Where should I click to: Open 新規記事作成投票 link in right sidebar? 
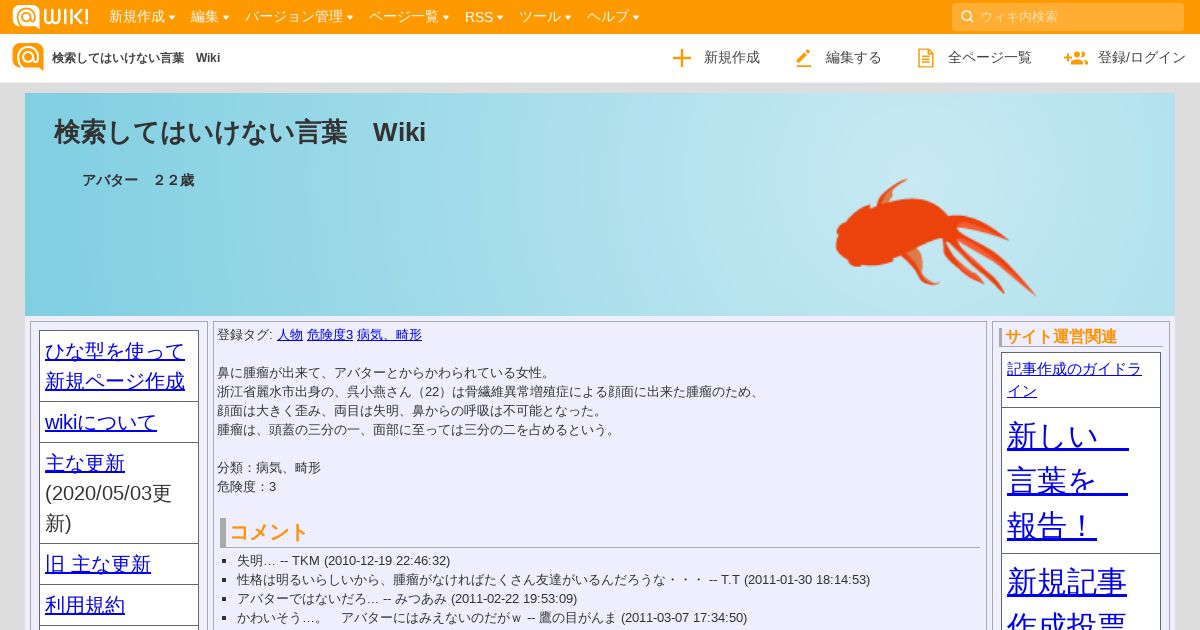tap(1067, 602)
